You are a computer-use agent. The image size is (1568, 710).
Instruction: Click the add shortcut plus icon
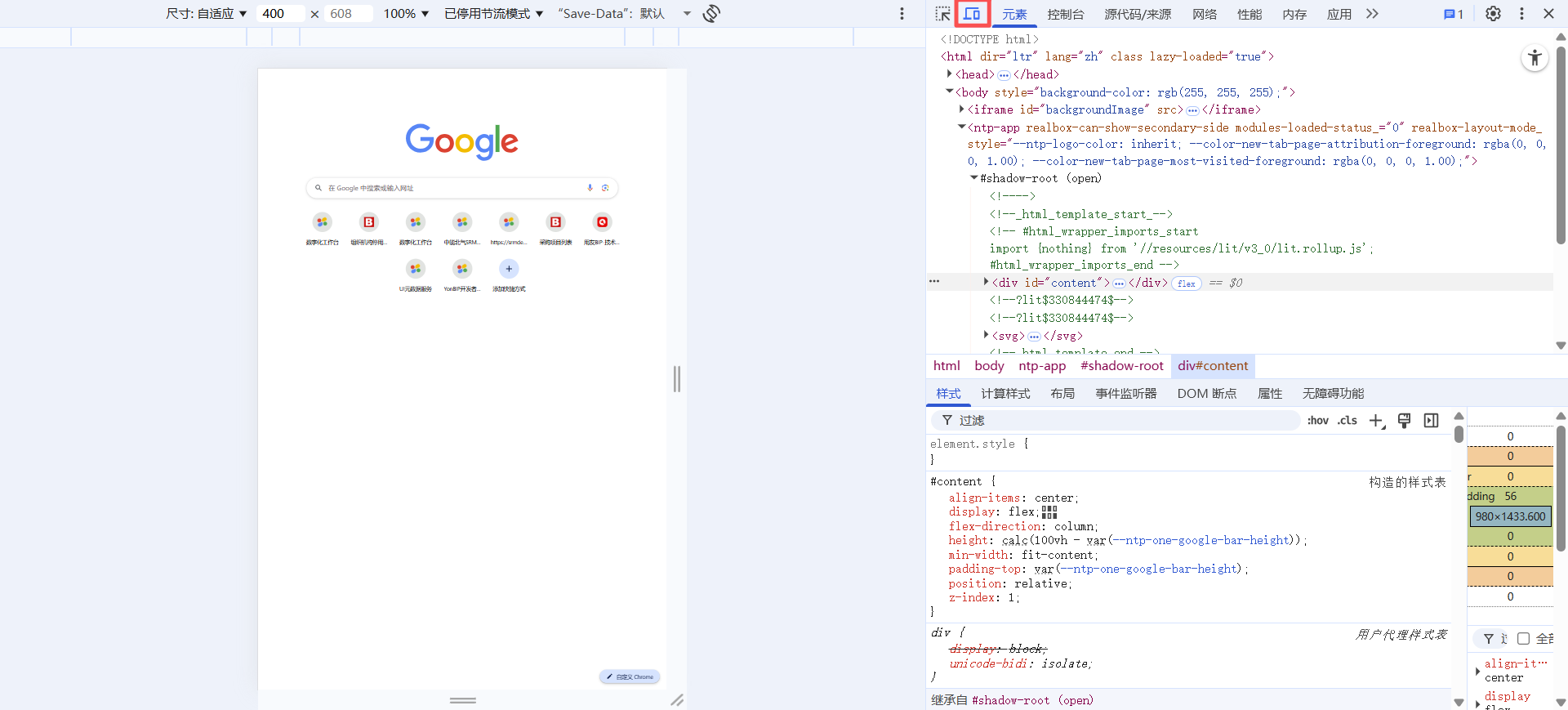[509, 269]
